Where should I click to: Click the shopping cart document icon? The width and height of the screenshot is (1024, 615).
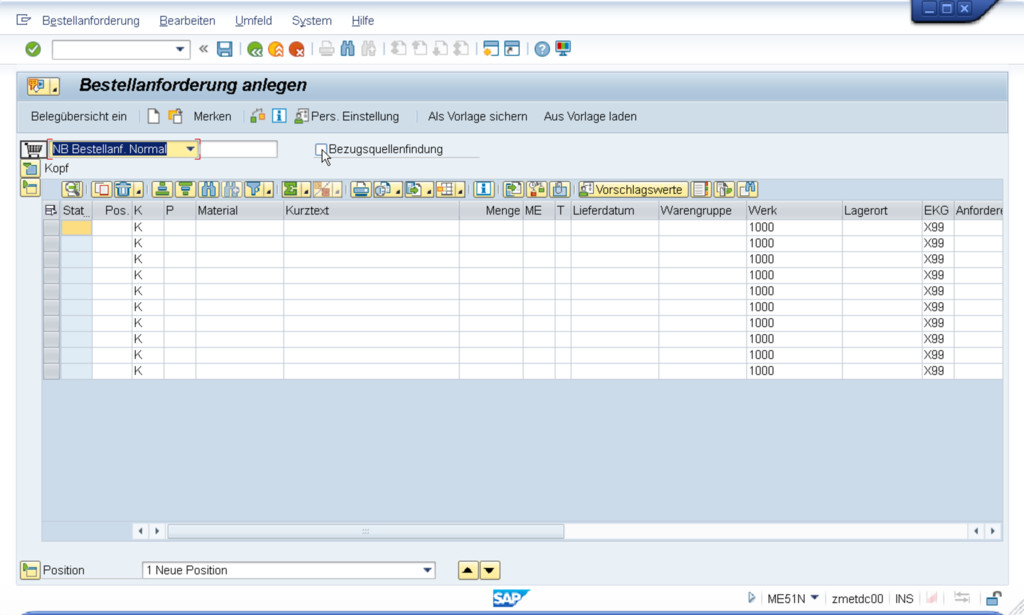33,149
